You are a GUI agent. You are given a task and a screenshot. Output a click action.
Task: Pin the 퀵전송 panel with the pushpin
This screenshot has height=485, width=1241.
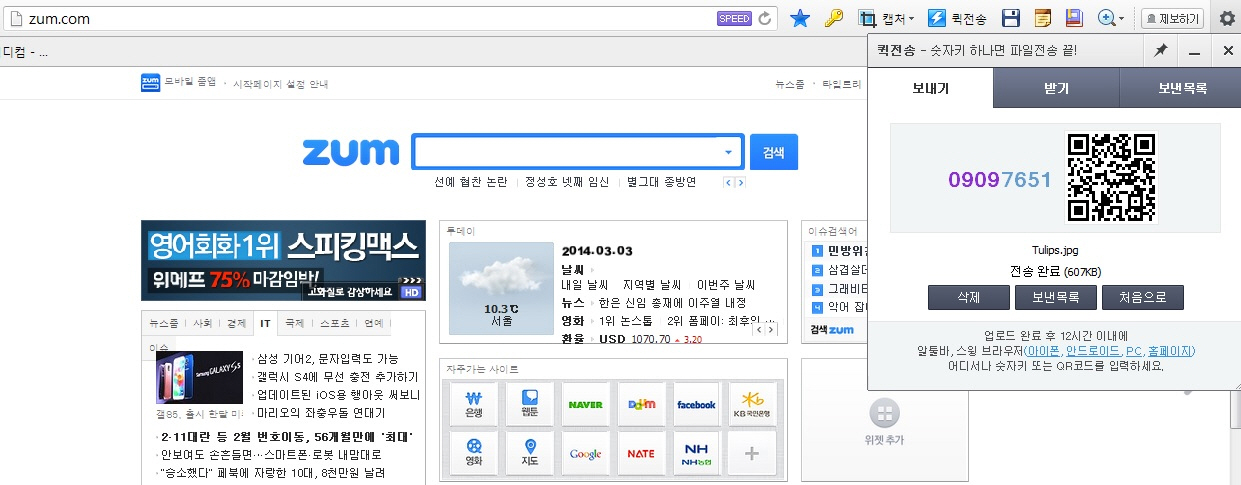tap(1161, 50)
